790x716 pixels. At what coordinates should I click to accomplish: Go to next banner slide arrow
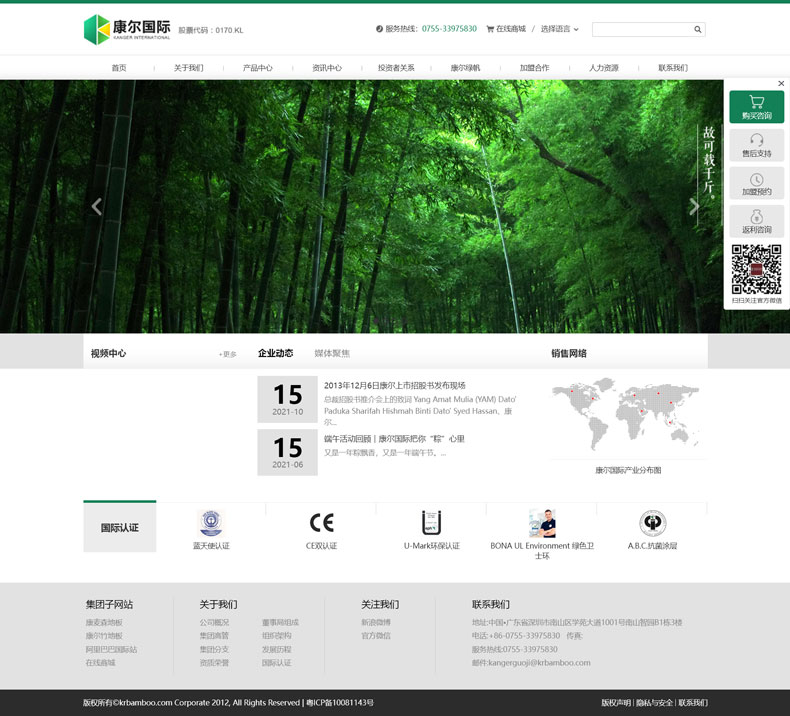tap(694, 206)
